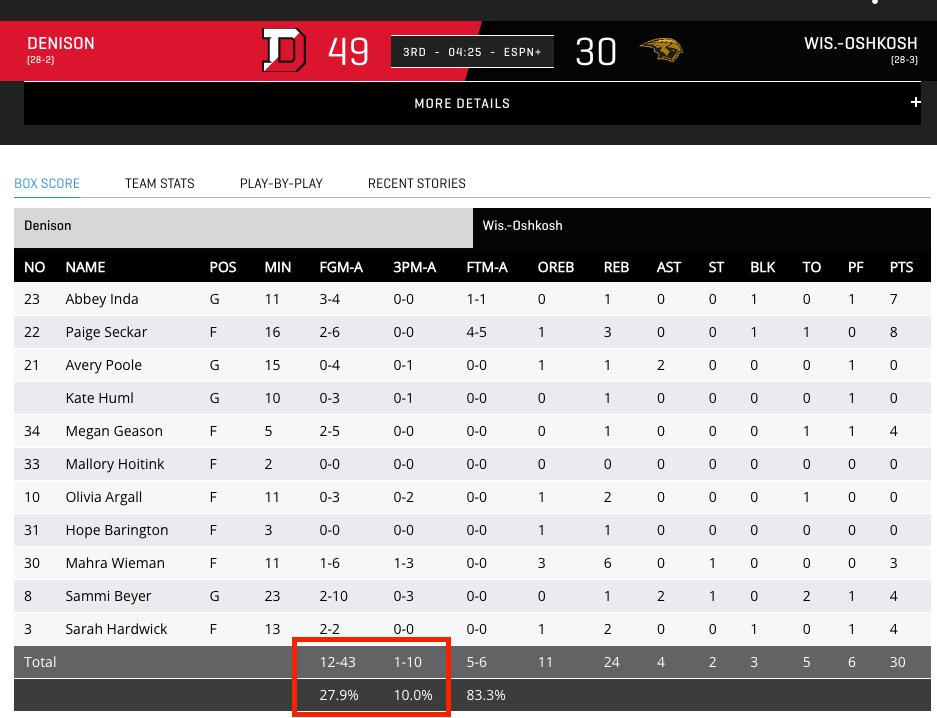
Task: Click Sammi Beyer's FGM-A value 2-10
Action: pos(333,596)
